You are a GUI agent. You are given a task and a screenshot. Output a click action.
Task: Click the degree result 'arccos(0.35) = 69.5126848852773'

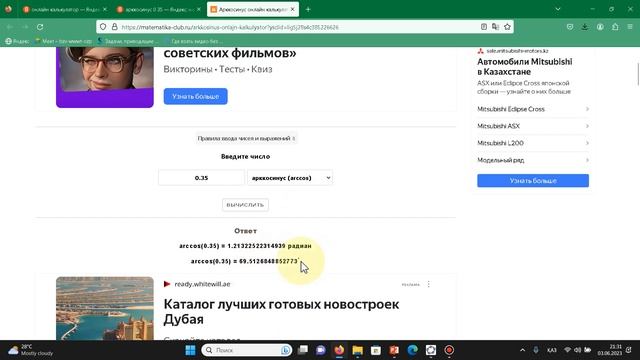(245, 261)
